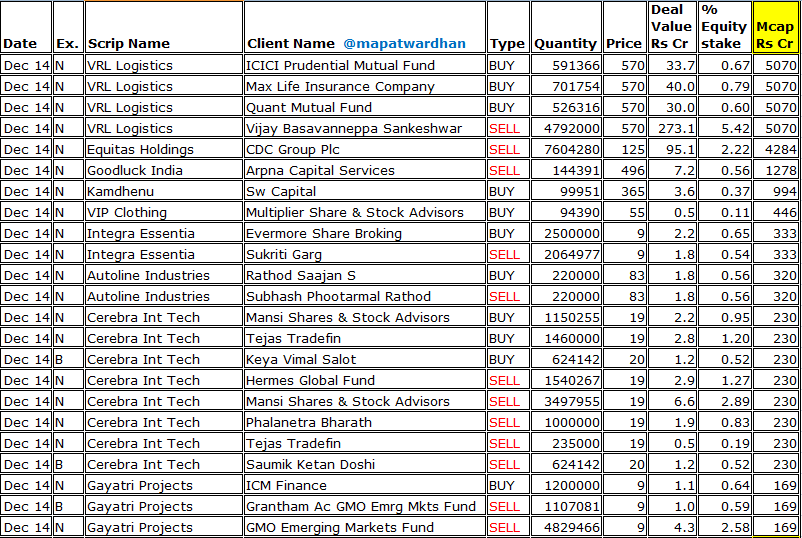Image resolution: width=802 pixels, height=538 pixels.
Task: Click the Quant Mutual Fund cell
Action: click(x=365, y=107)
